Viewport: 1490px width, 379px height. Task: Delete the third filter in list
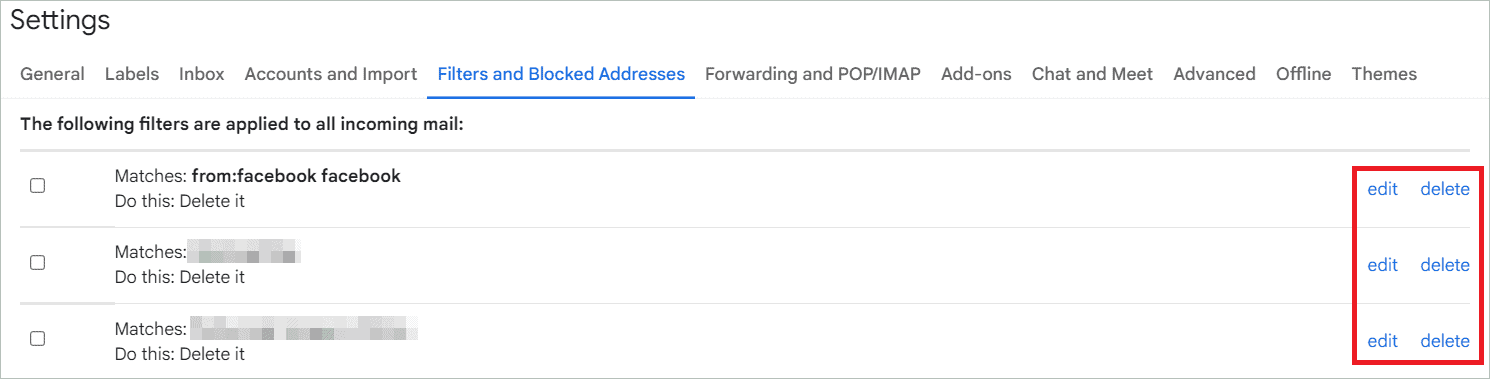tap(1445, 341)
